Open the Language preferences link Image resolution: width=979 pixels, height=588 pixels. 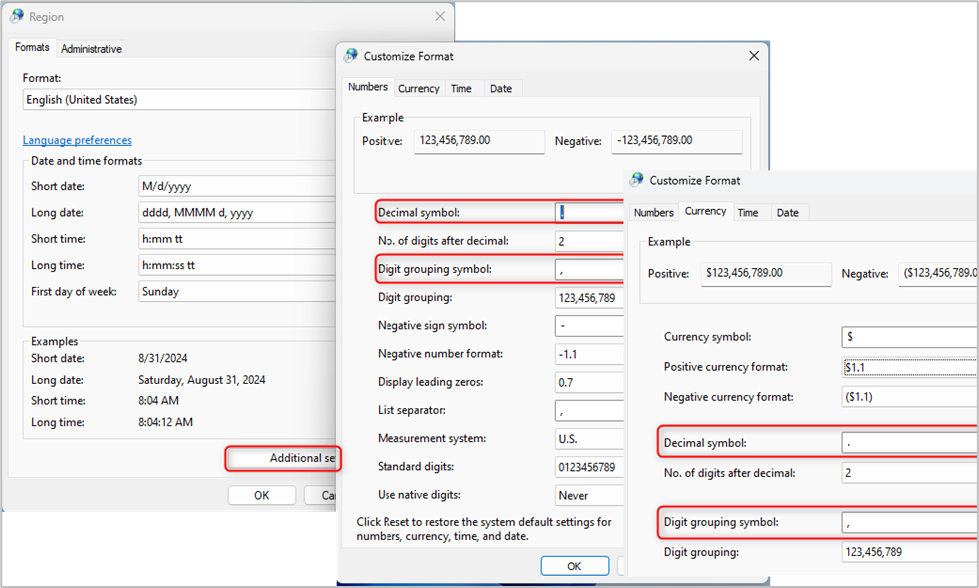point(77,141)
